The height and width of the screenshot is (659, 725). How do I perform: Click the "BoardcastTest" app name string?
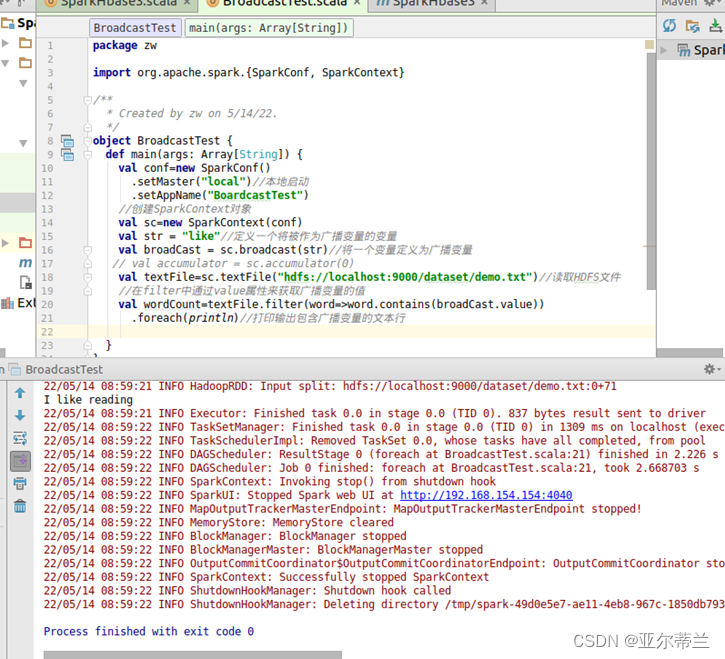[255, 195]
